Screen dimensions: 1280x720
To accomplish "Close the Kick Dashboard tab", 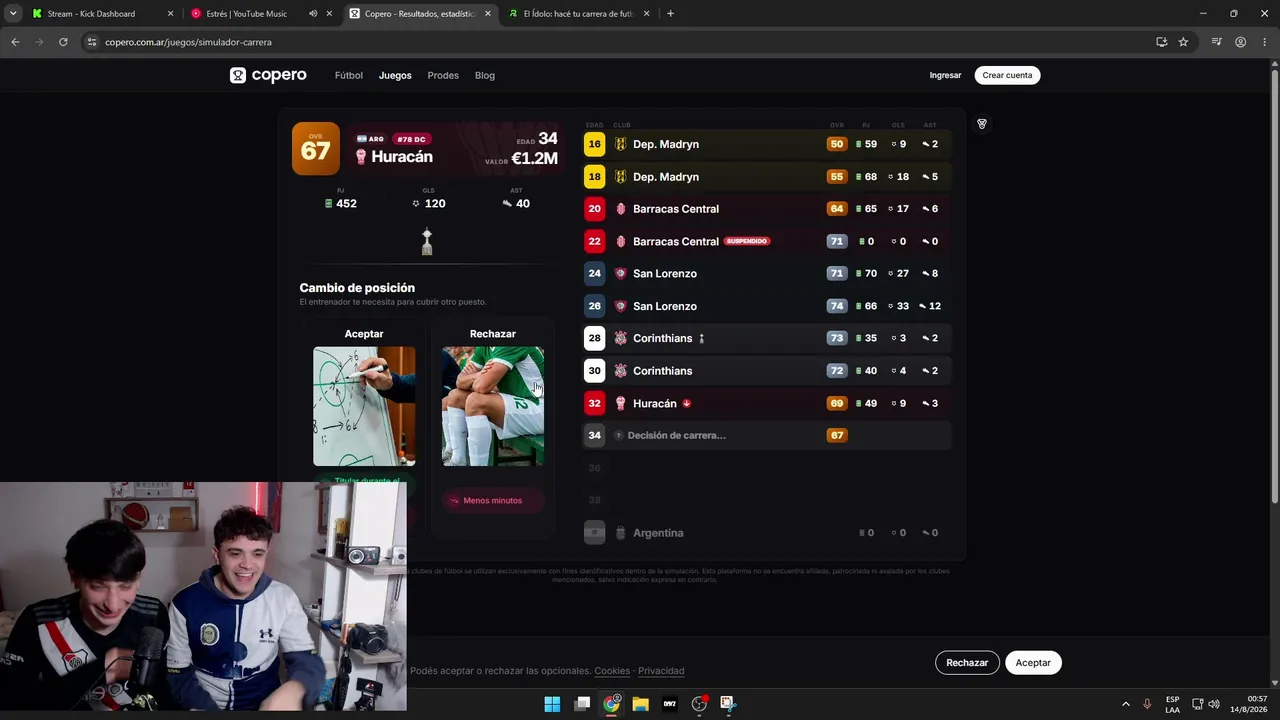I will [x=170, y=14].
